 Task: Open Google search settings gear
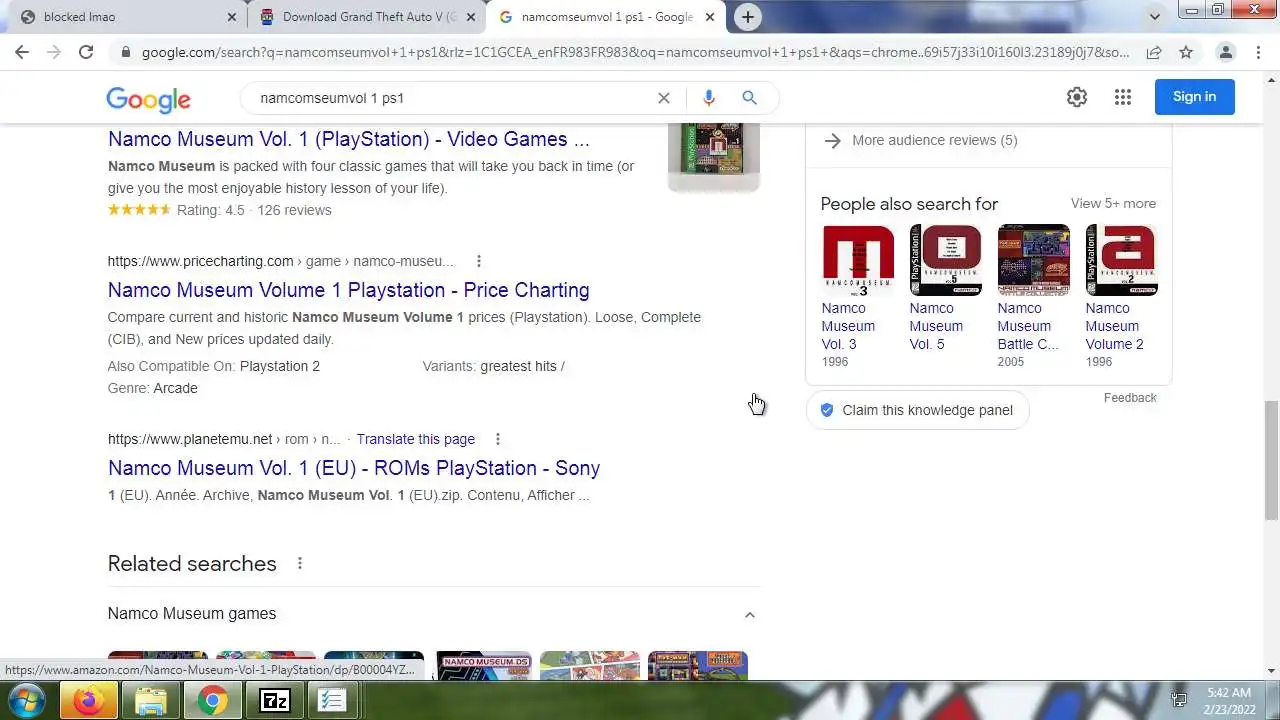[1076, 97]
